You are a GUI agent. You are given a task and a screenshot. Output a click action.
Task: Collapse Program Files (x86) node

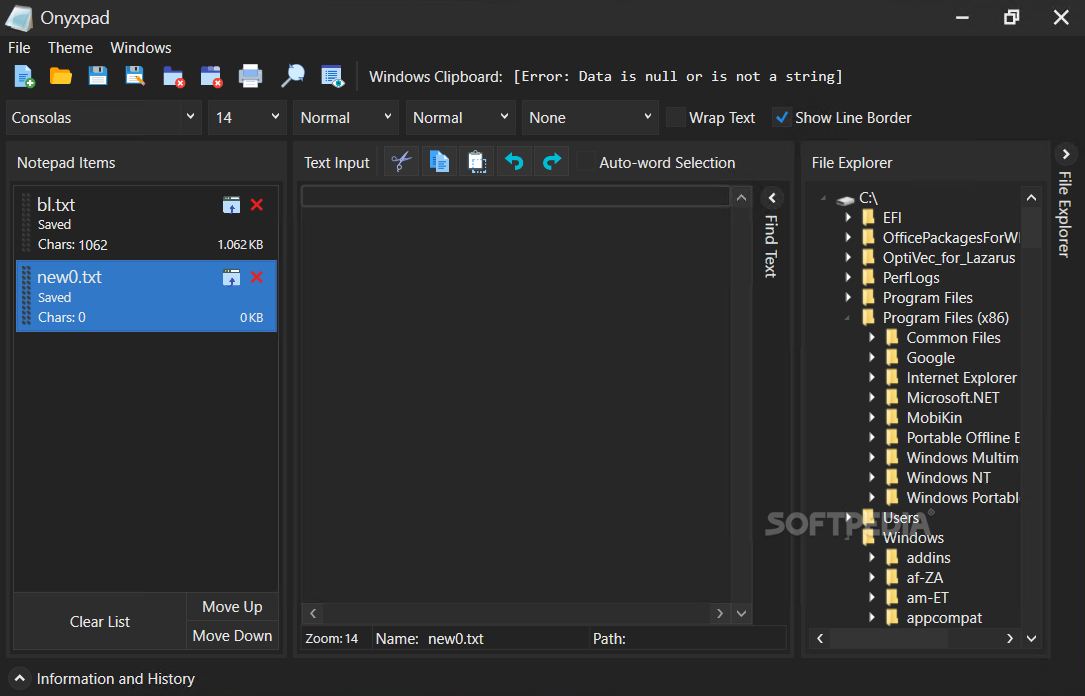pos(848,318)
